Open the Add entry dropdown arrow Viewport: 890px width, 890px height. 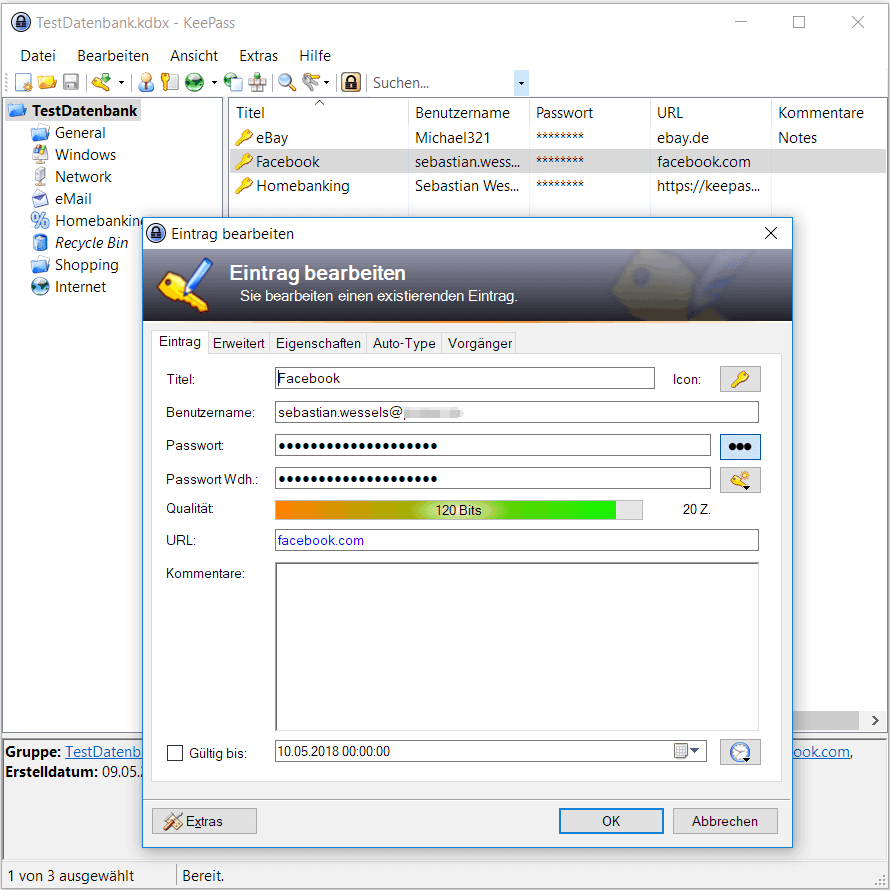[121, 83]
